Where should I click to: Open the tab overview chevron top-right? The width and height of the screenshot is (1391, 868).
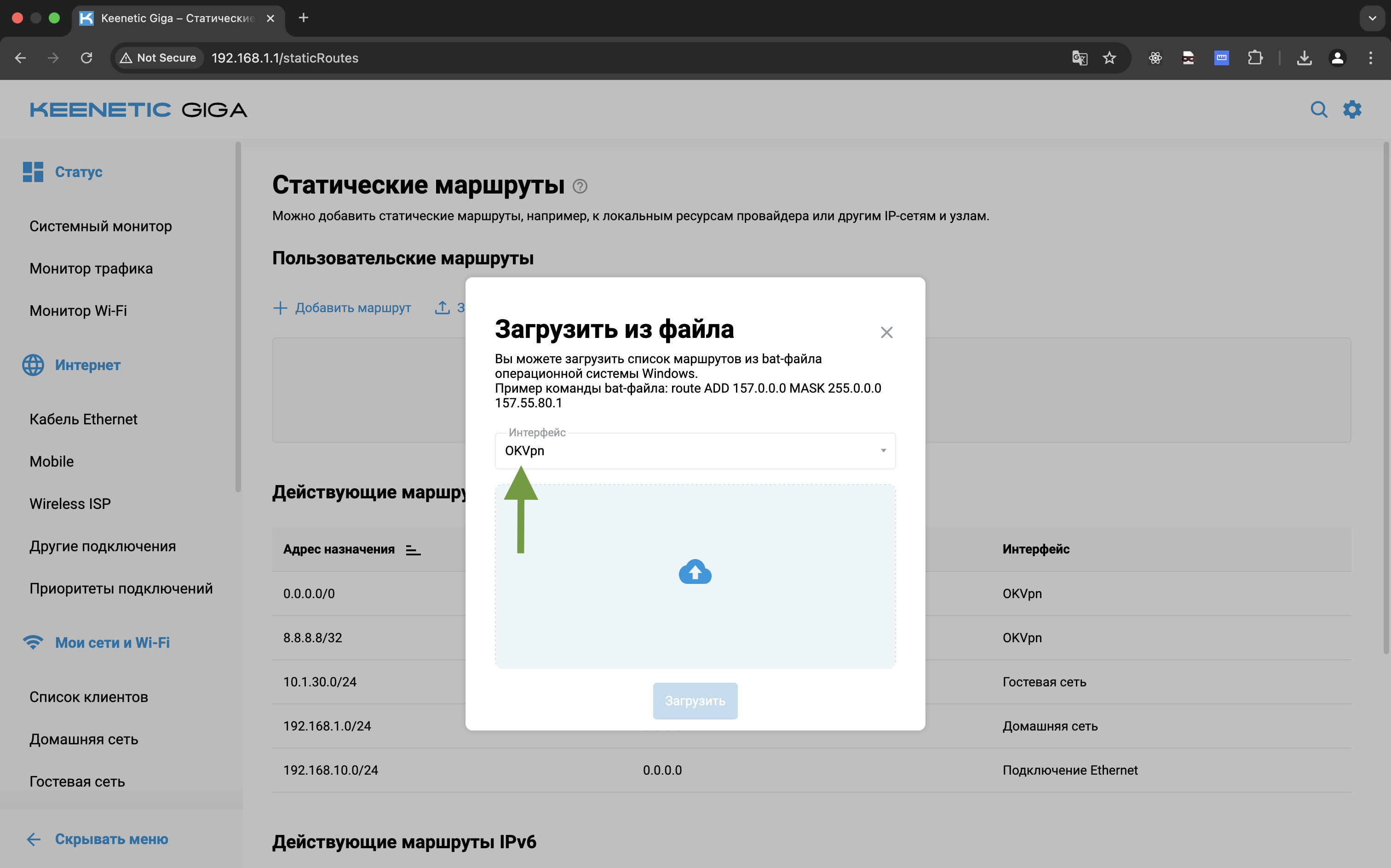(1373, 18)
